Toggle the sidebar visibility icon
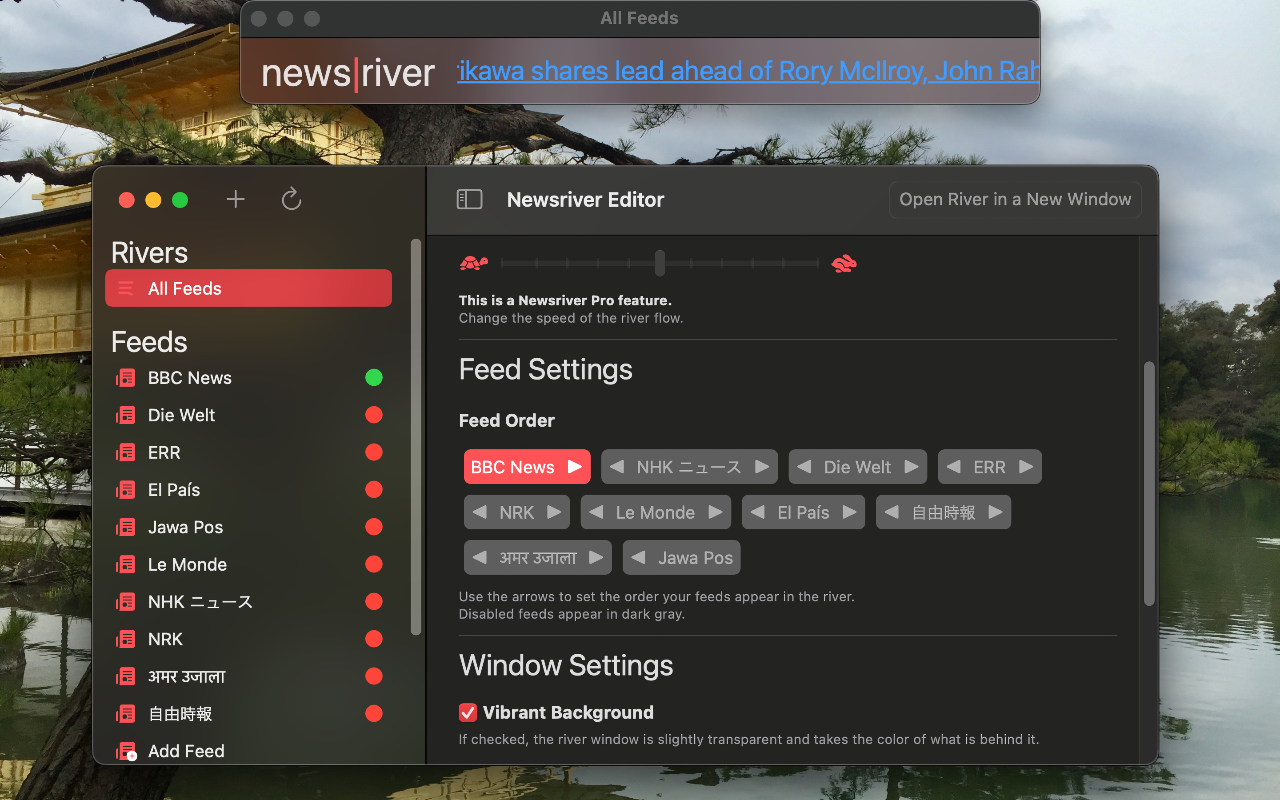1280x800 pixels. pyautogui.click(x=470, y=199)
